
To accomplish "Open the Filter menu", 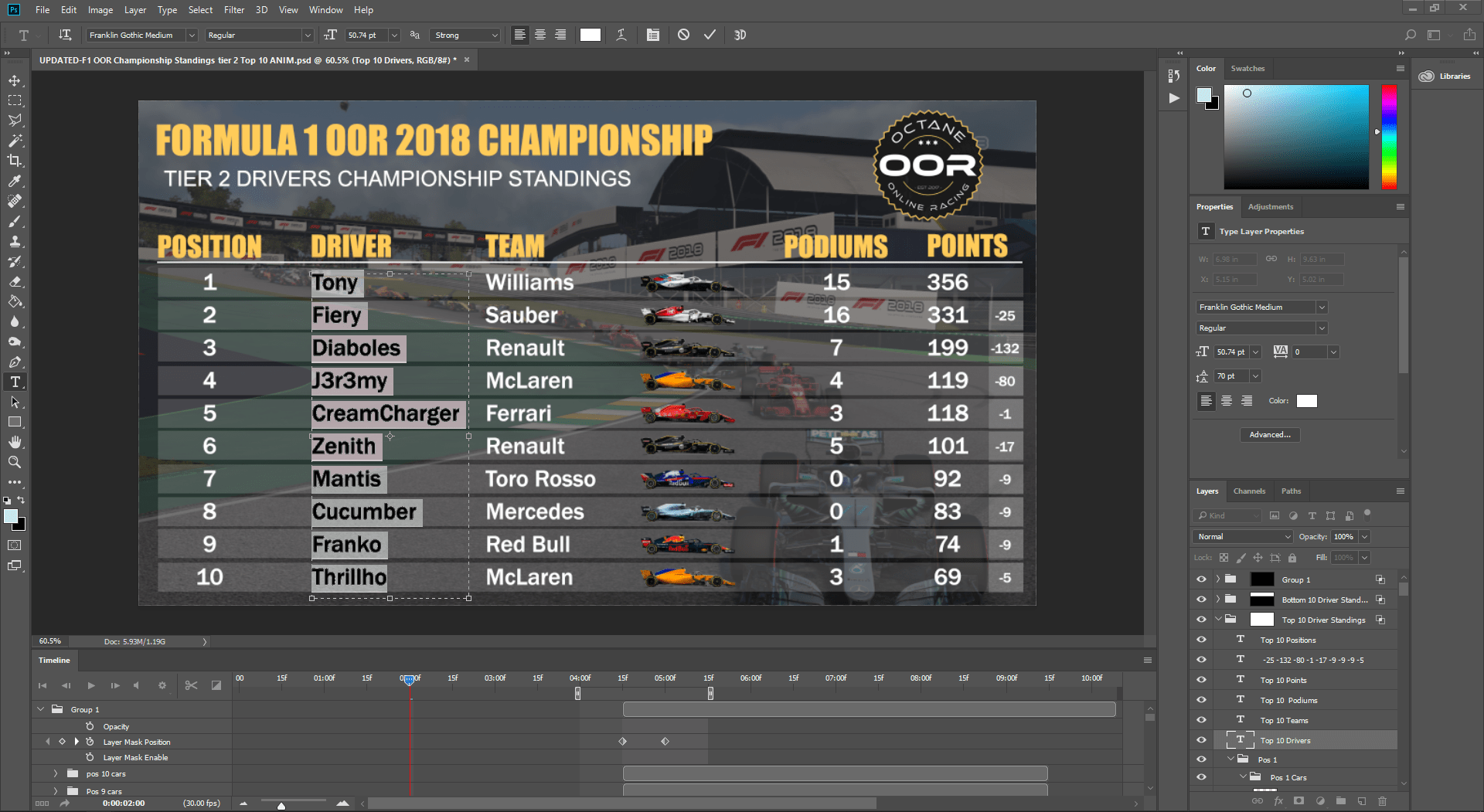I will pyautogui.click(x=233, y=10).
